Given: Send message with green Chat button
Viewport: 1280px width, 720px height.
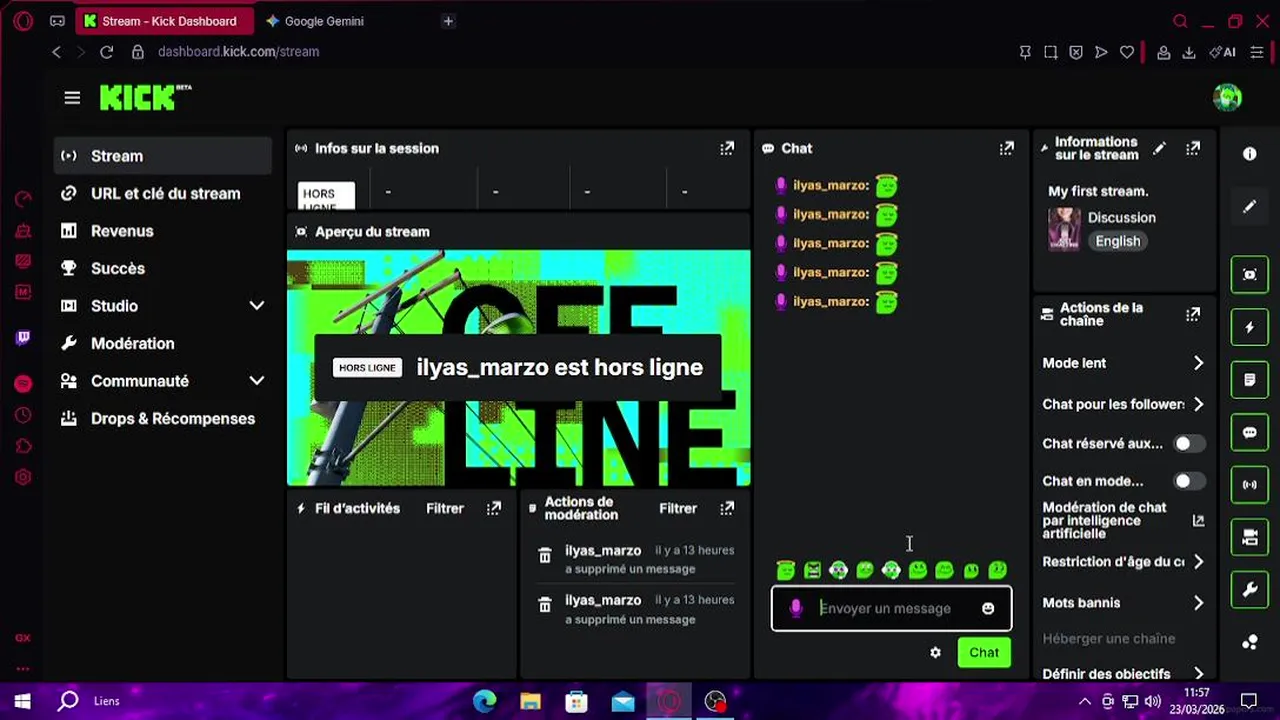Looking at the screenshot, I should [984, 652].
